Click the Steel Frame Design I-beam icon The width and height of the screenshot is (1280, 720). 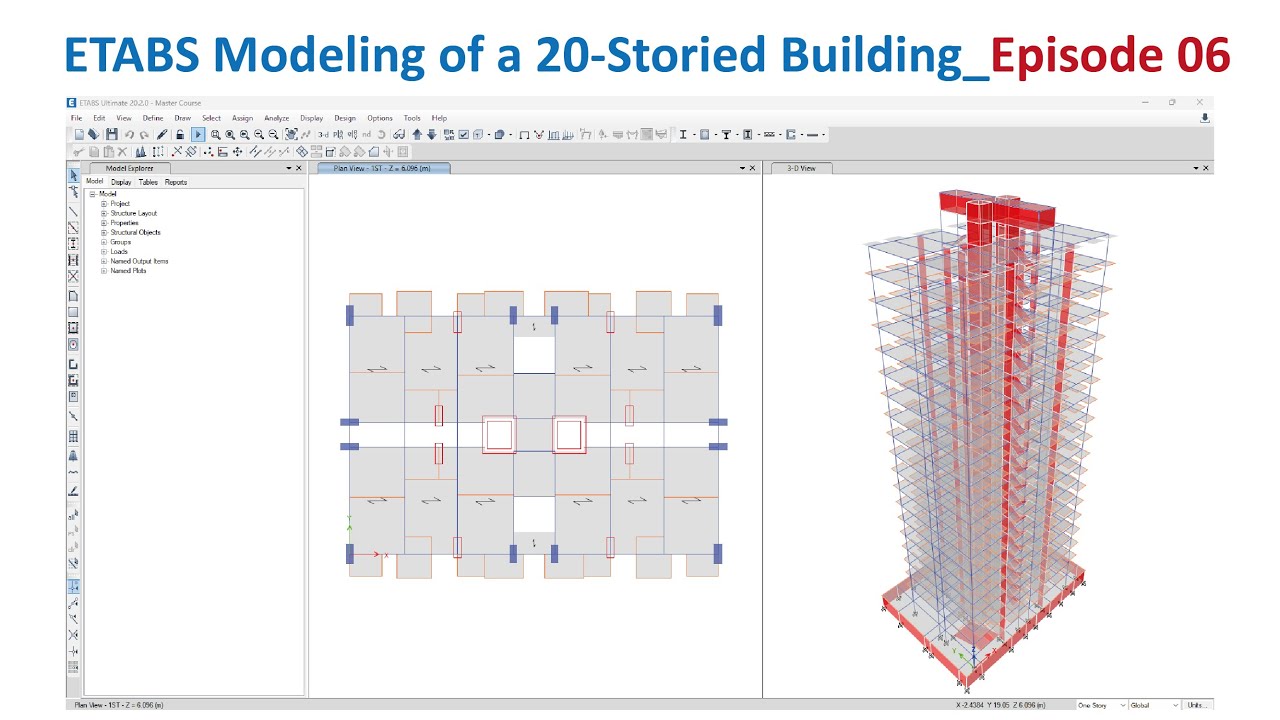[x=683, y=134]
